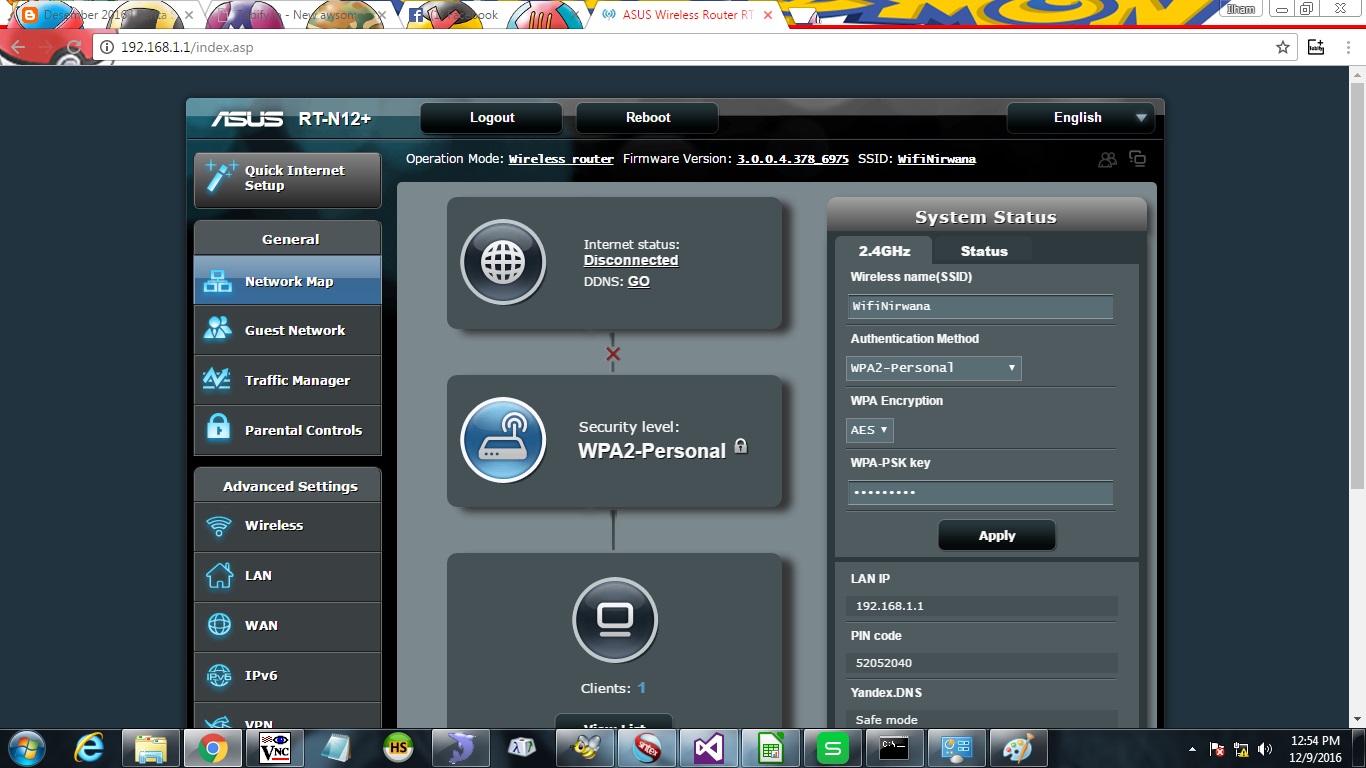
Task: Switch to the Status tab
Action: point(984,251)
